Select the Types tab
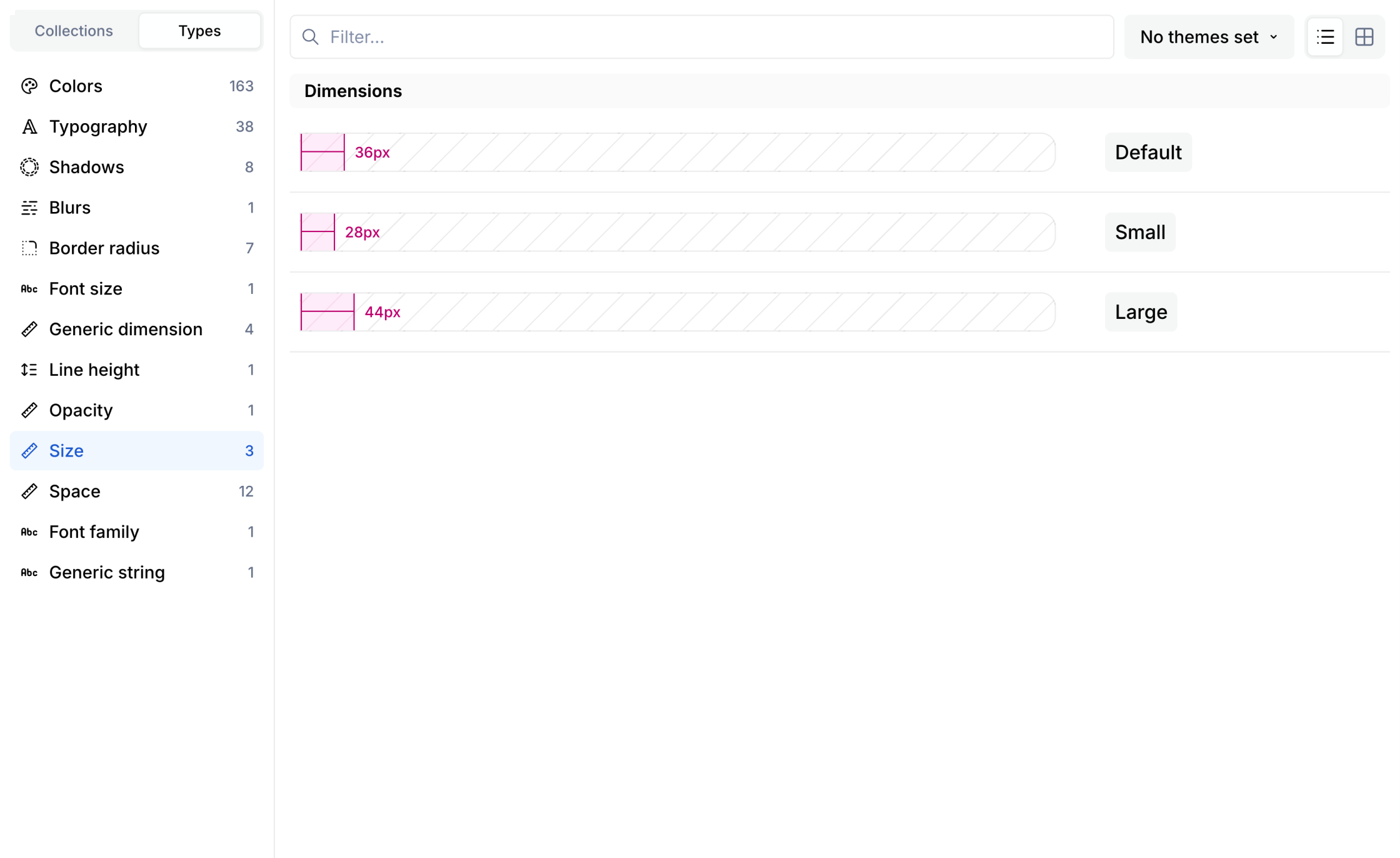 [x=199, y=31]
